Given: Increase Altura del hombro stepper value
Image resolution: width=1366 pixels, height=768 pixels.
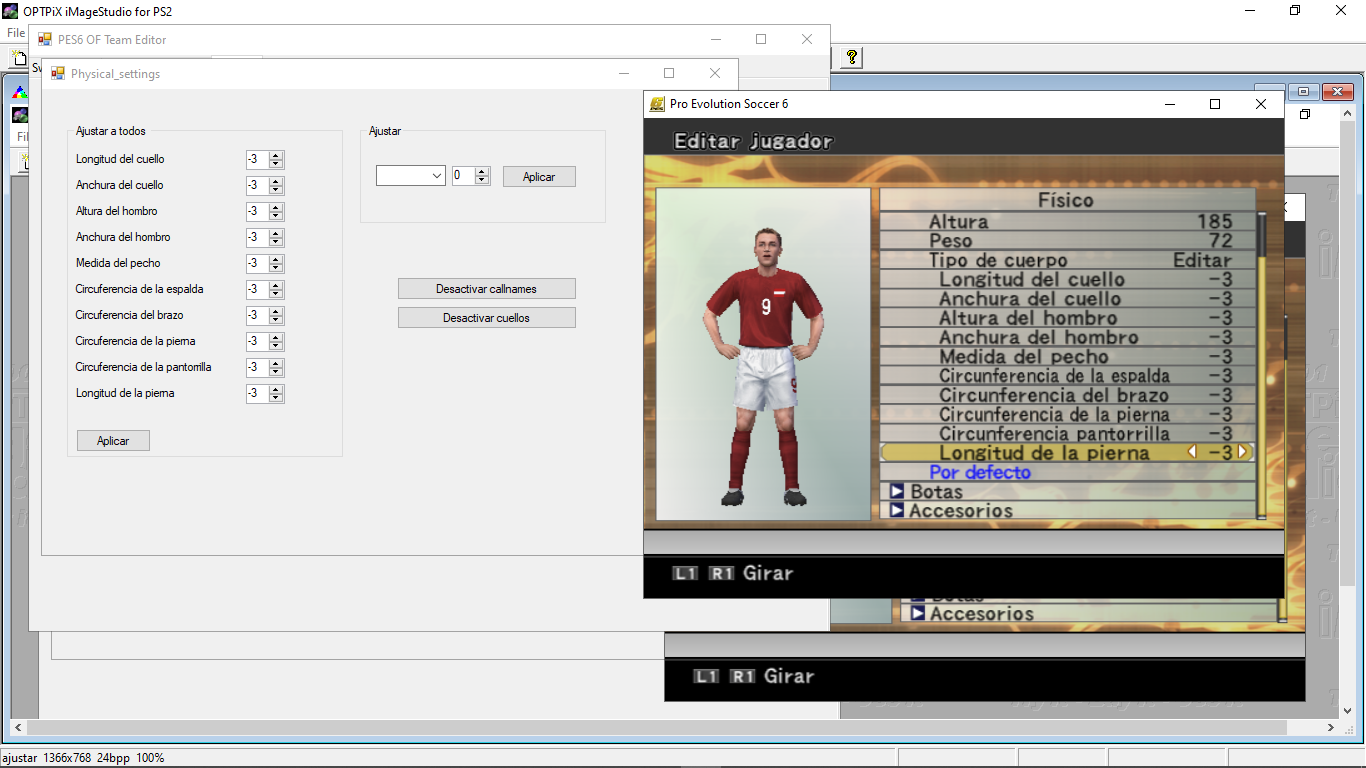Looking at the screenshot, I should point(277,207).
